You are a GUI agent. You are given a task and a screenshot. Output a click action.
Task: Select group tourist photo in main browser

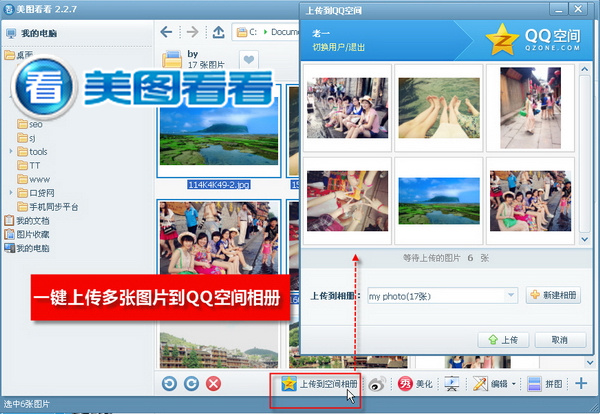click(219, 238)
